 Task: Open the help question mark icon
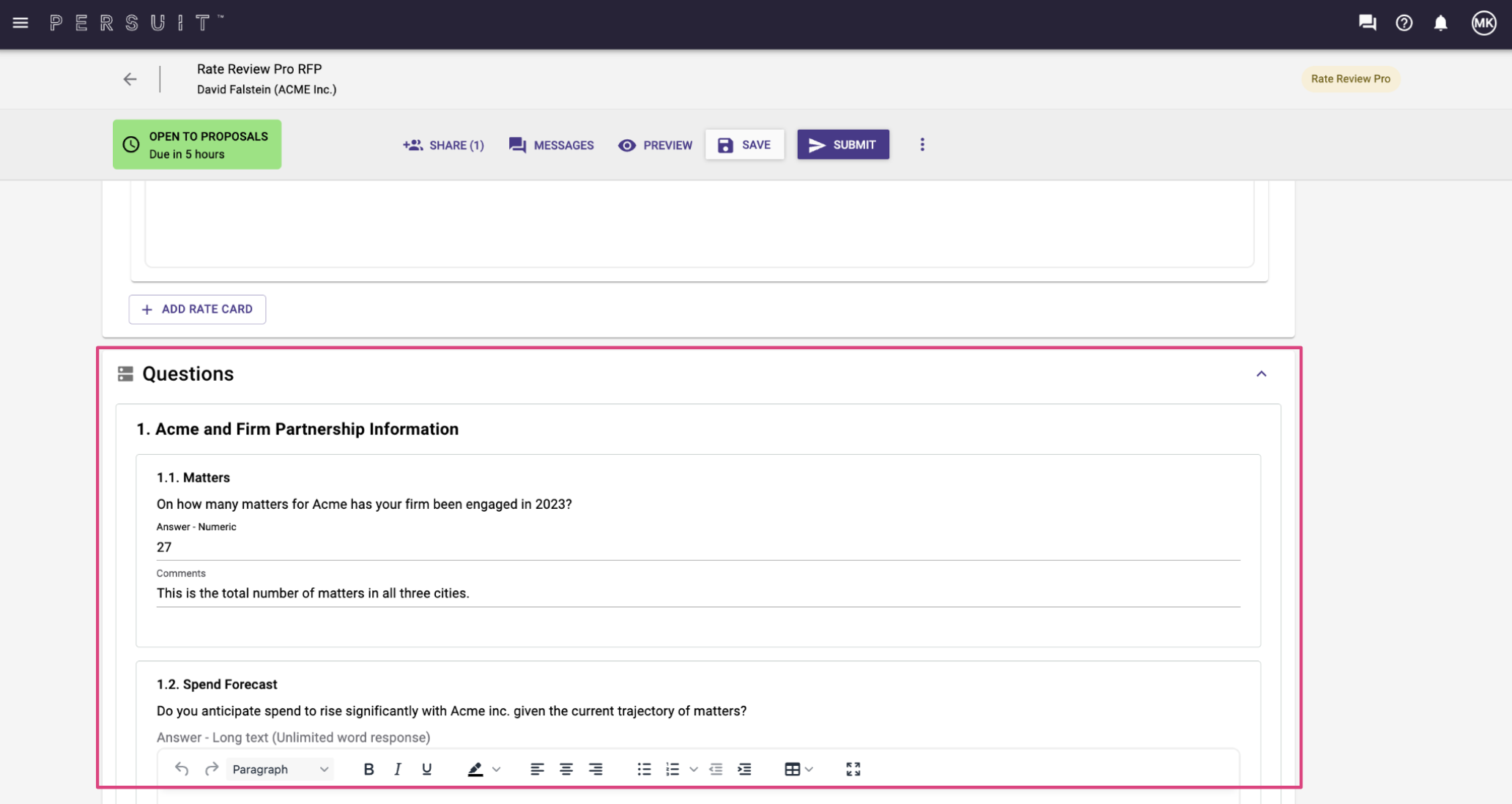tap(1404, 23)
